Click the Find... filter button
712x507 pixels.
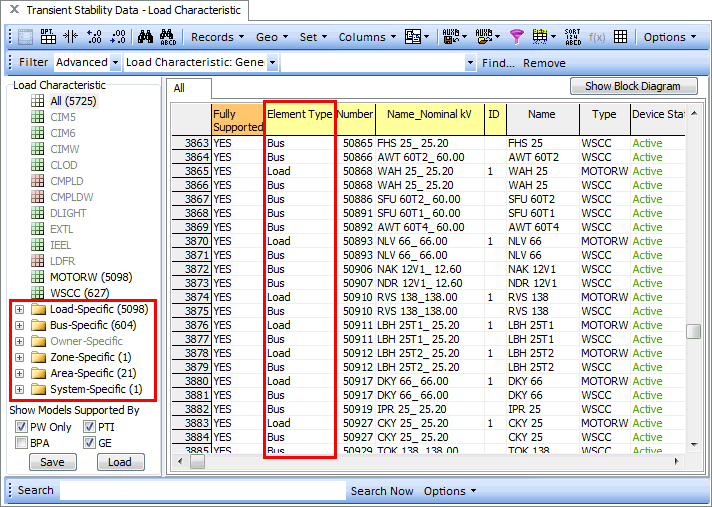tap(498, 63)
